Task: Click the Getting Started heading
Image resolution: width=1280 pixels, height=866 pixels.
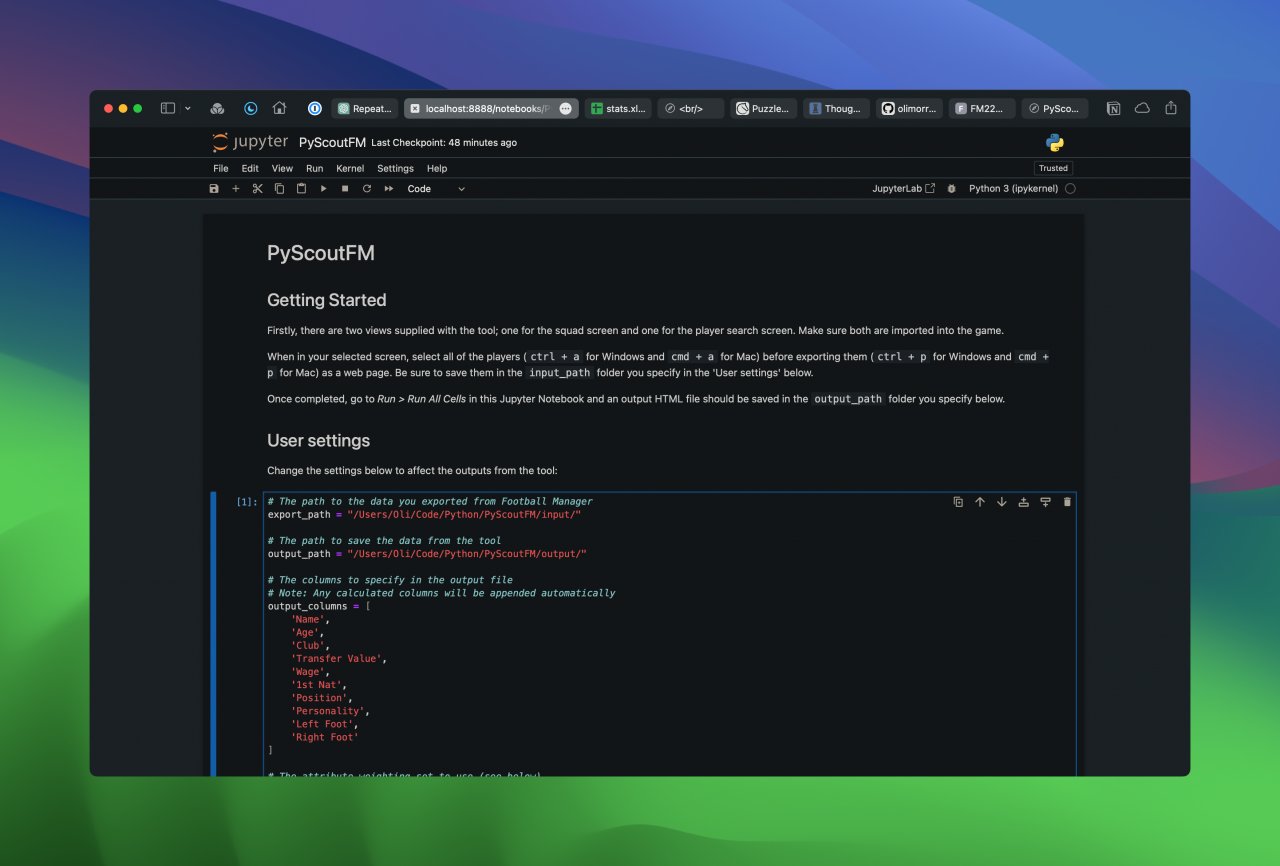Action: point(326,300)
